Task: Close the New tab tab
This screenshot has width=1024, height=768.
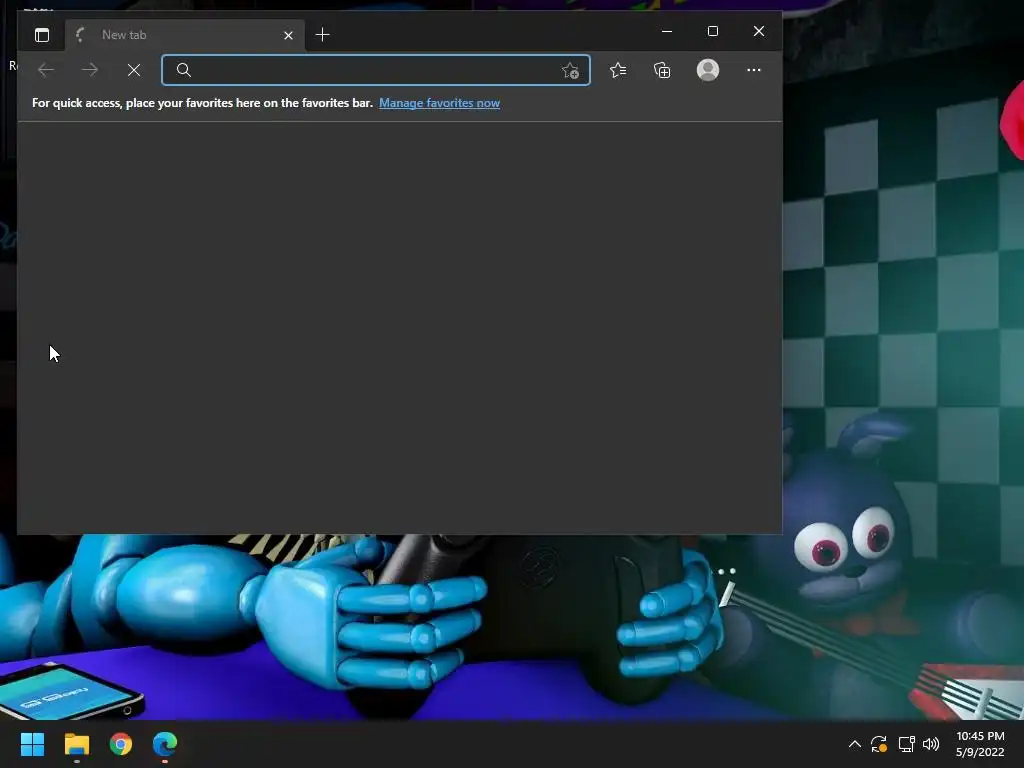Action: point(288,35)
